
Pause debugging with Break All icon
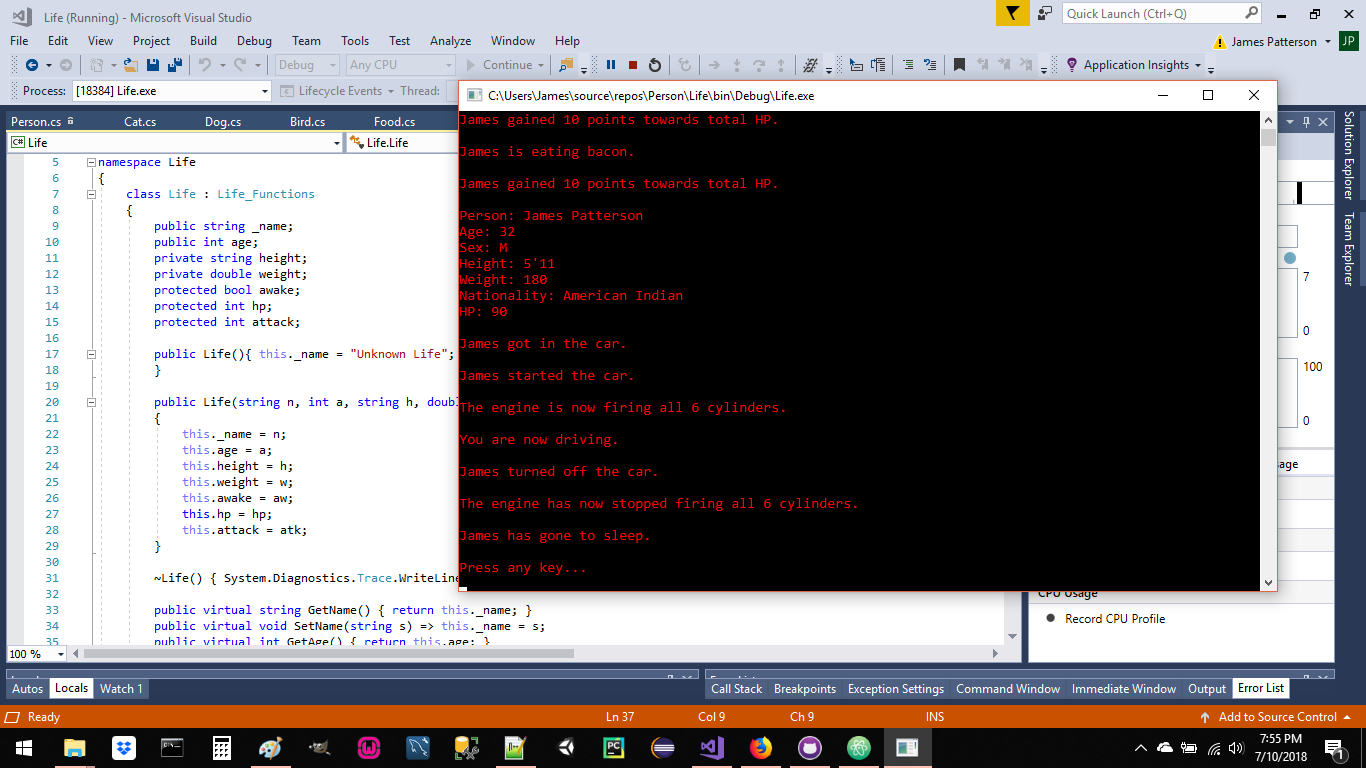point(611,65)
